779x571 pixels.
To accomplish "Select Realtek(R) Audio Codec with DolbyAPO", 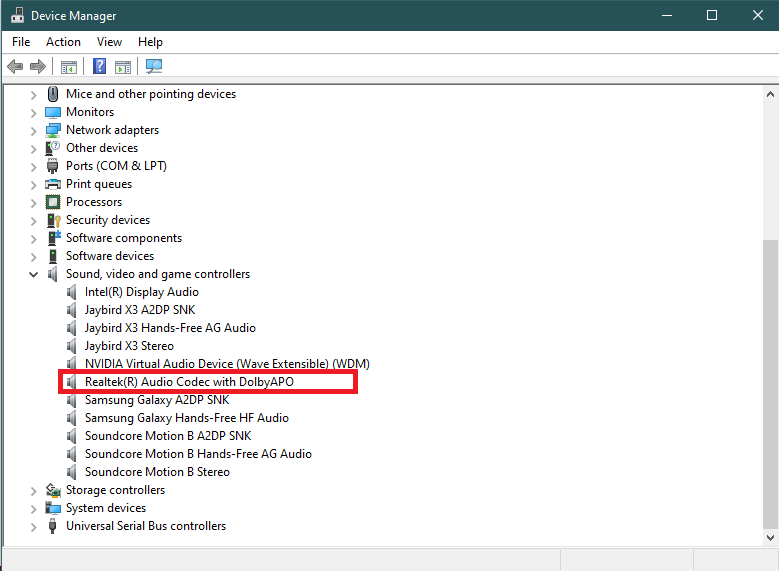I will click(x=189, y=382).
